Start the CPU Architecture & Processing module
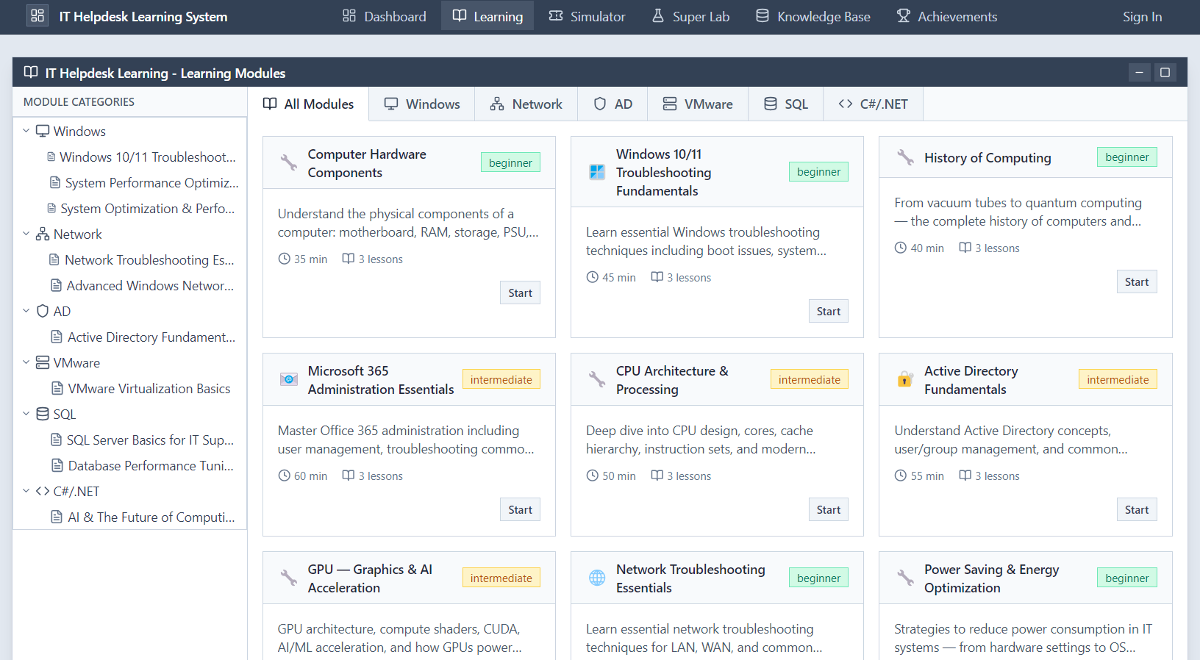1200x660 pixels. 828,510
